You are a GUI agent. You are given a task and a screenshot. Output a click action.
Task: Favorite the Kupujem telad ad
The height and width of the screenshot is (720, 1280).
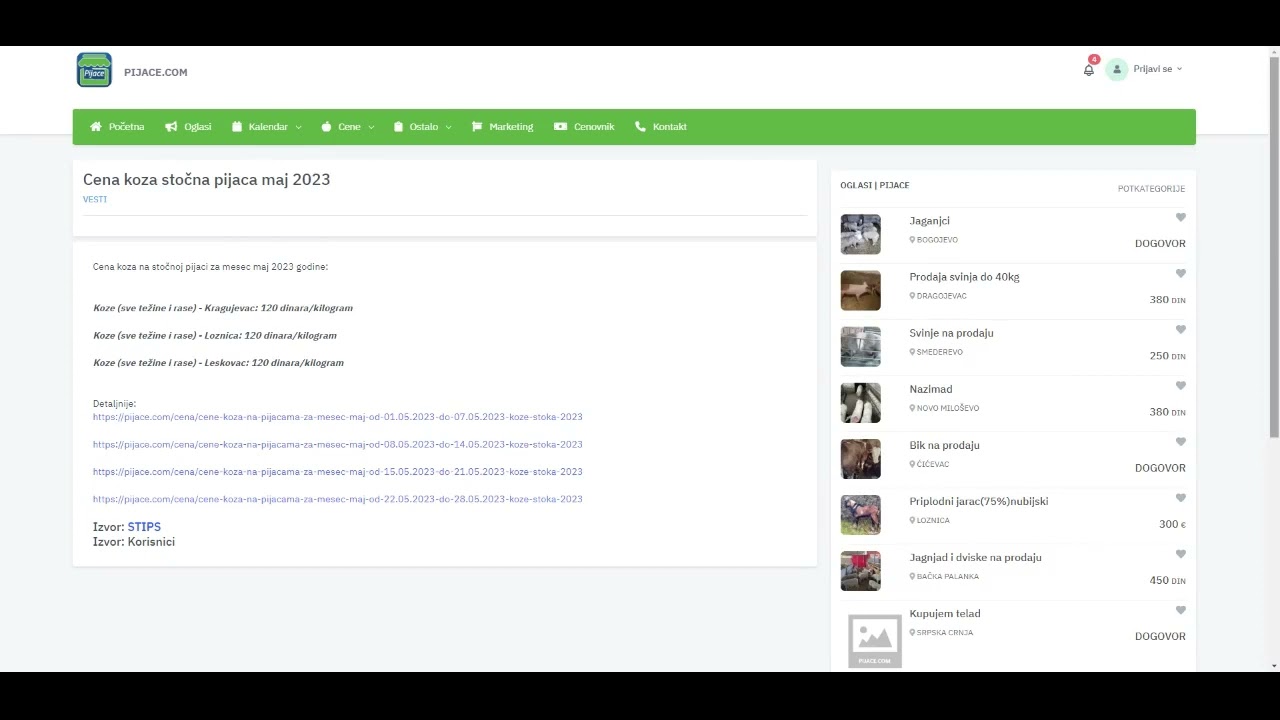coord(1180,609)
